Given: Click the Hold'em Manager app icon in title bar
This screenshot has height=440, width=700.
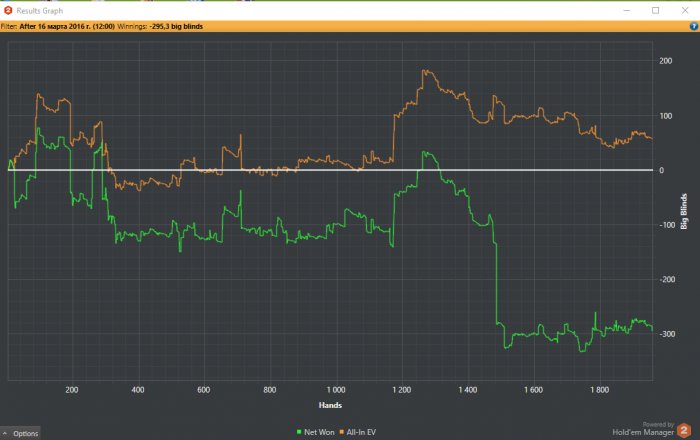Looking at the screenshot, I should point(8,10).
